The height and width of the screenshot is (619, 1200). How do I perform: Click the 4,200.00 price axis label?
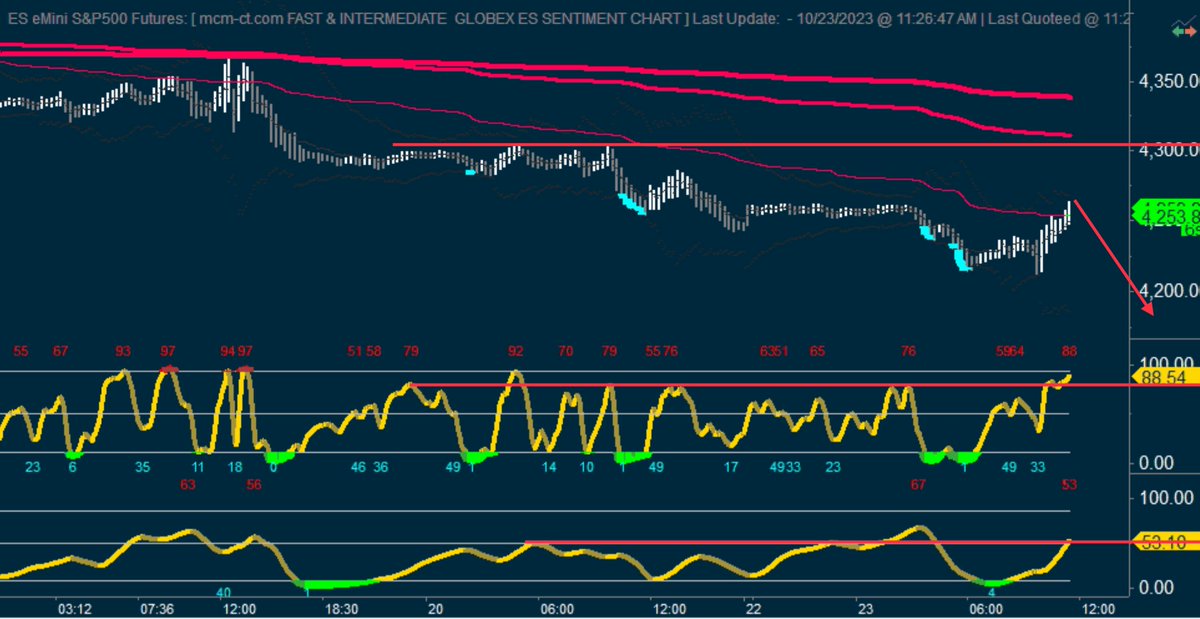click(x=1169, y=291)
